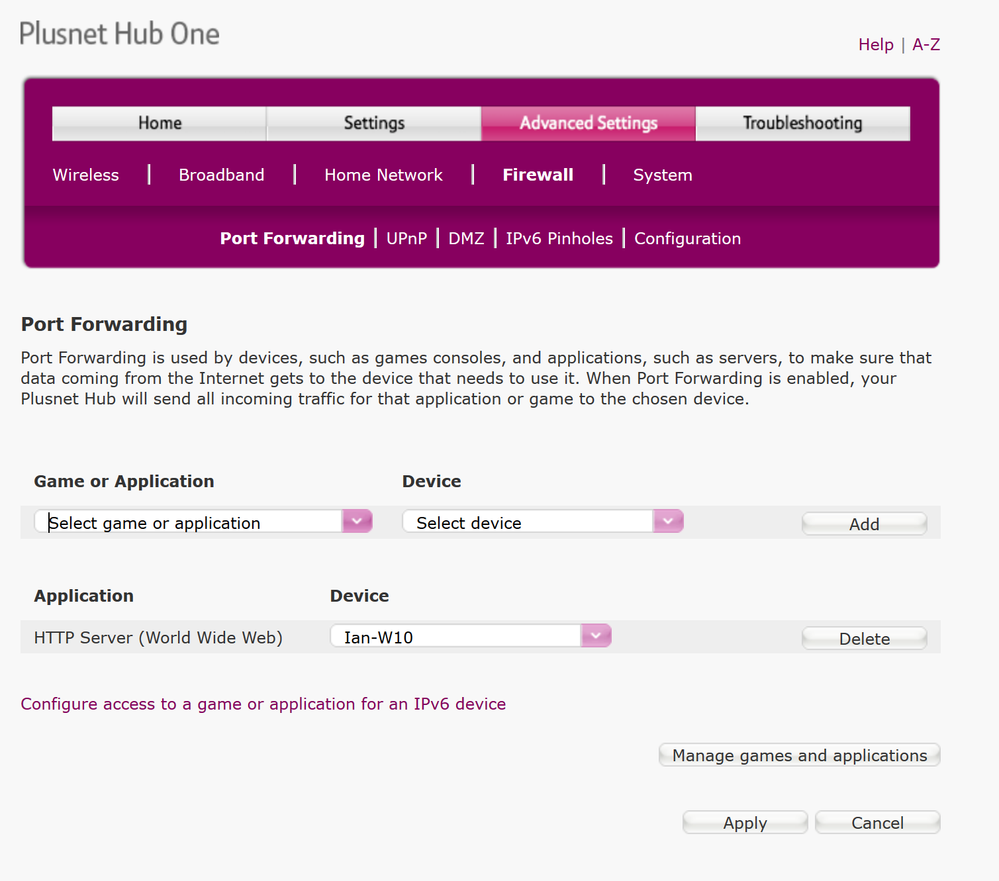Image resolution: width=999 pixels, height=881 pixels.
Task: Delete the HTTP Server forwarding rule
Action: pyautogui.click(x=863, y=637)
